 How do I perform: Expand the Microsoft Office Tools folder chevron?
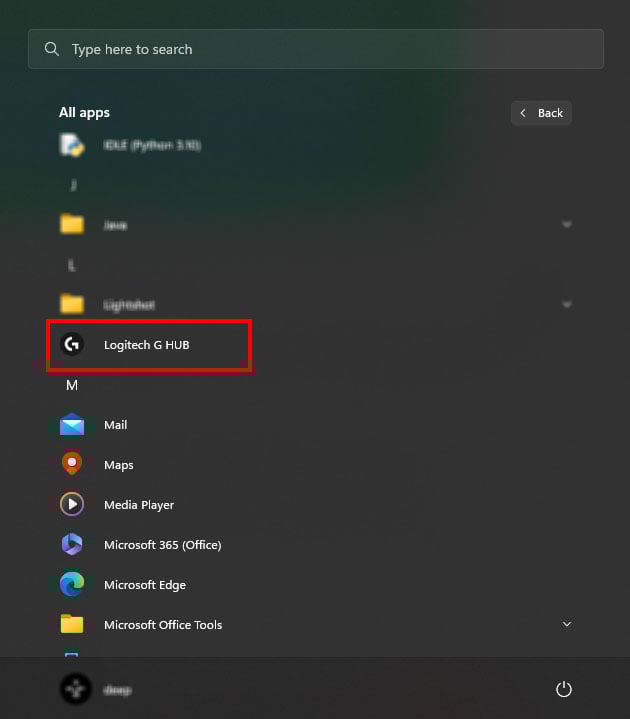click(567, 624)
